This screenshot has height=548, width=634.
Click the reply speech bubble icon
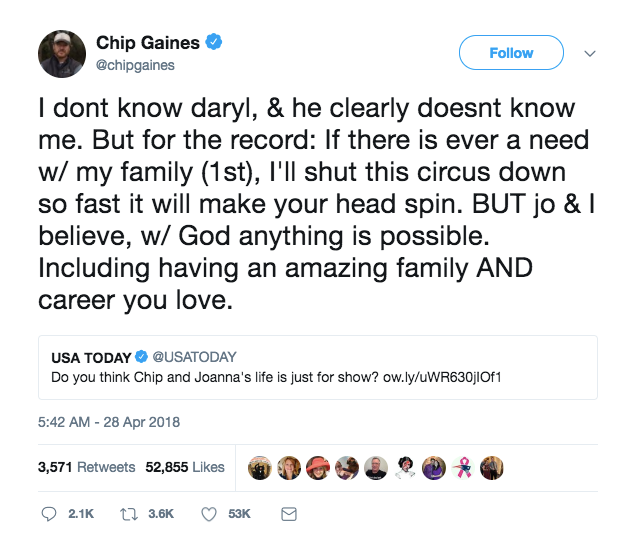click(x=49, y=514)
